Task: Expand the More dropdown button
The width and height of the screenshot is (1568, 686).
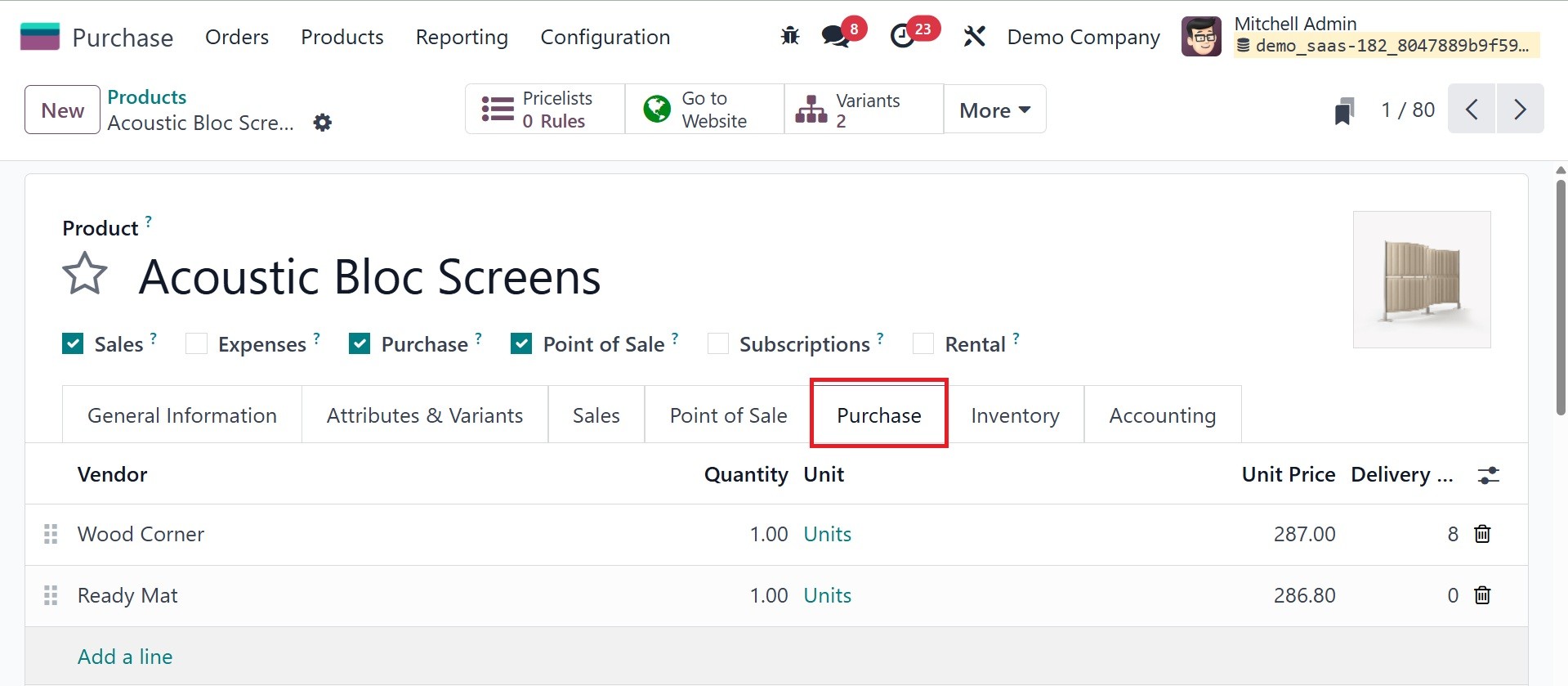Action: [994, 110]
